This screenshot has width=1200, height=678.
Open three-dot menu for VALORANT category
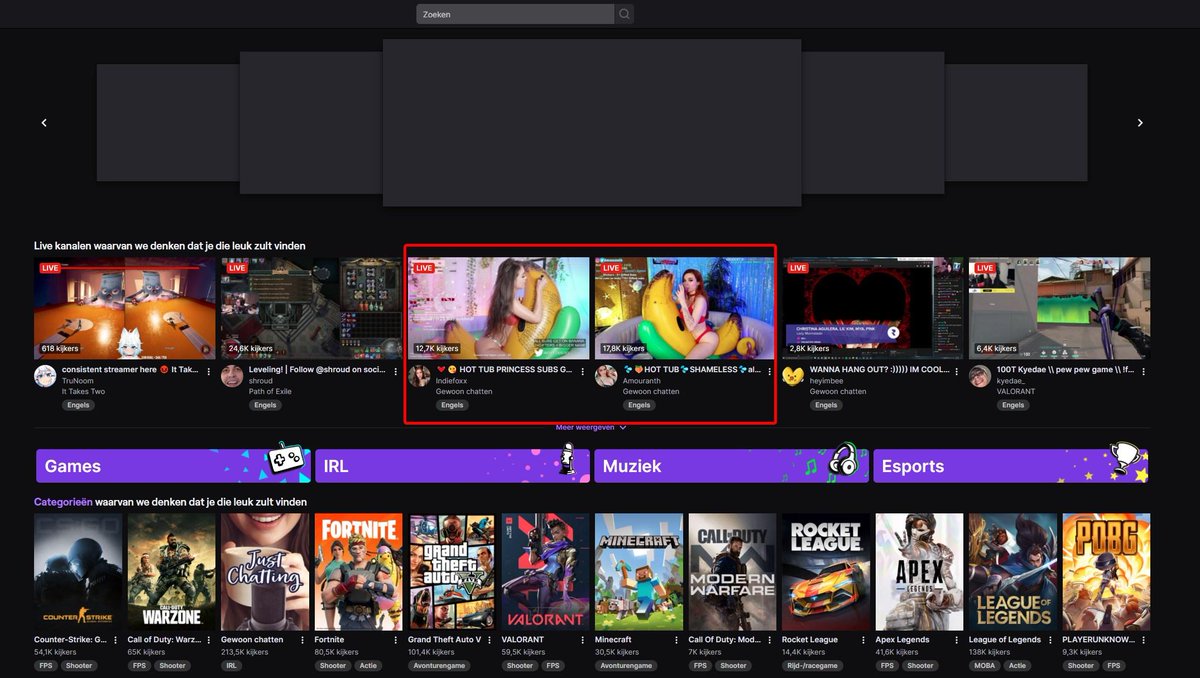(583, 640)
